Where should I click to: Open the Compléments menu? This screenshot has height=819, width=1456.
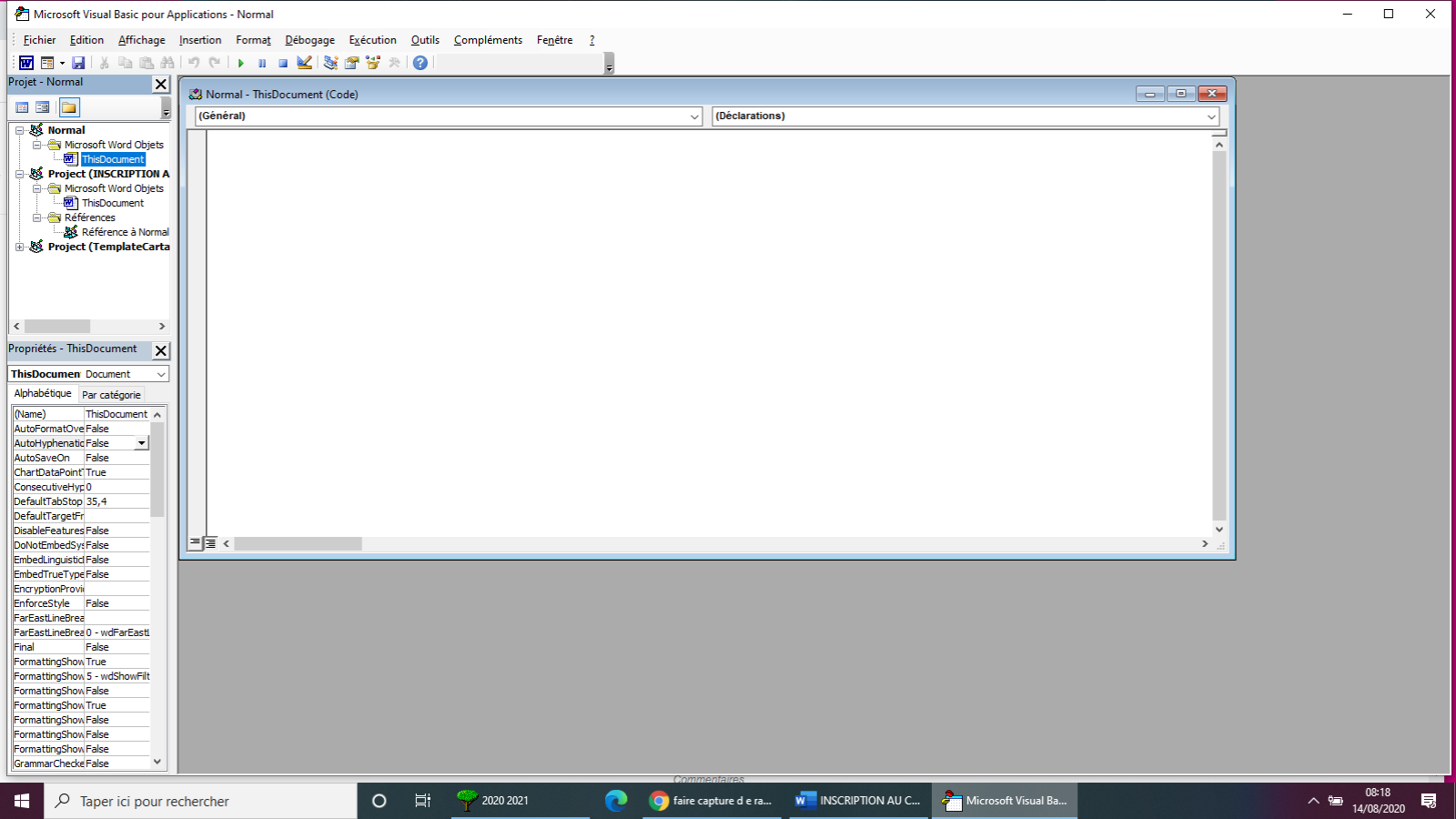[x=488, y=40]
